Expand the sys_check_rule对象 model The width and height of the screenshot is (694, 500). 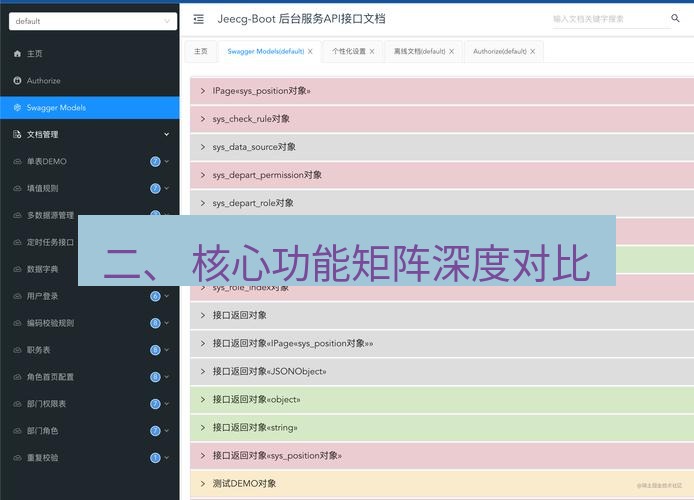442,119
